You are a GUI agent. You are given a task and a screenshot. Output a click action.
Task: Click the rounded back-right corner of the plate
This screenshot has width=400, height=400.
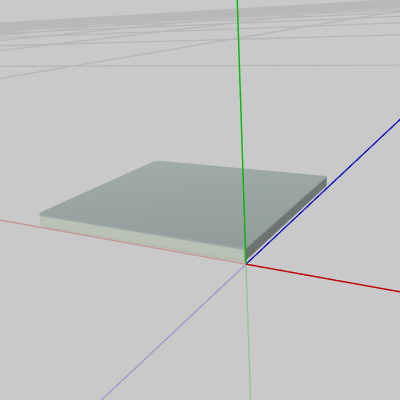323,178
